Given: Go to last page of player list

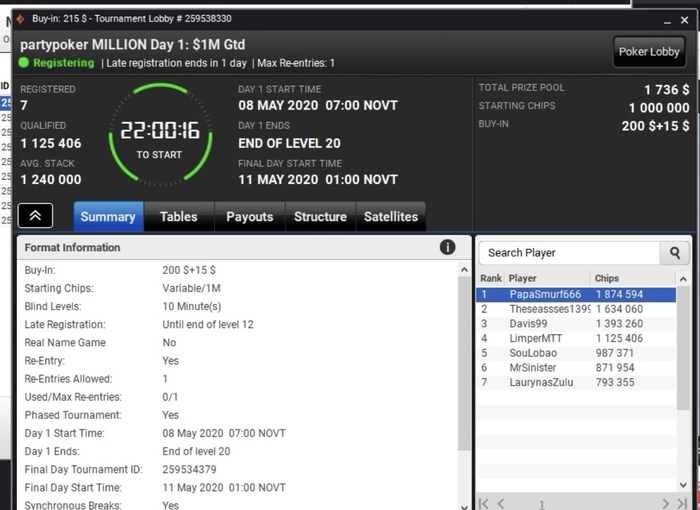Looking at the screenshot, I should pyautogui.click(x=682, y=504).
